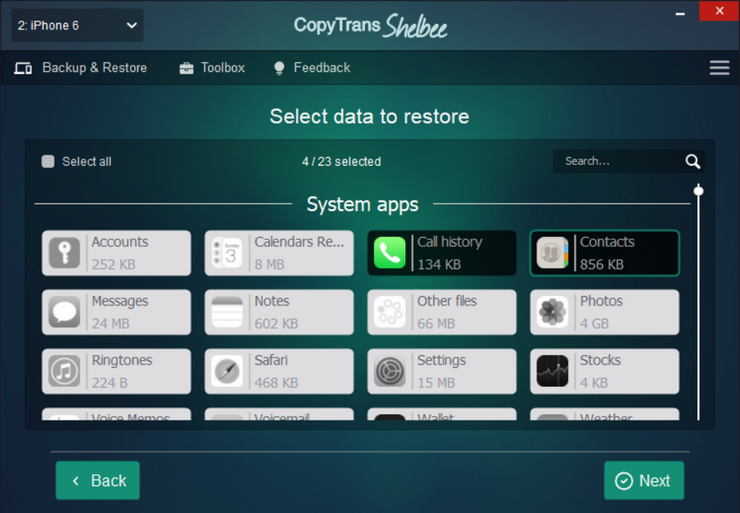
Task: Click the Photos flower icon
Action: pos(553,312)
